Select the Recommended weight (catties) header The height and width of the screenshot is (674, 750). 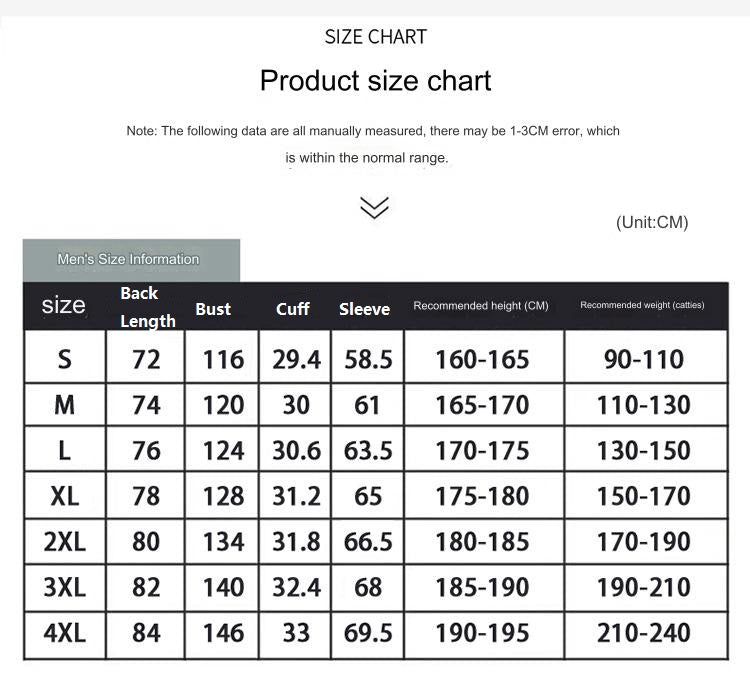[x=642, y=305]
